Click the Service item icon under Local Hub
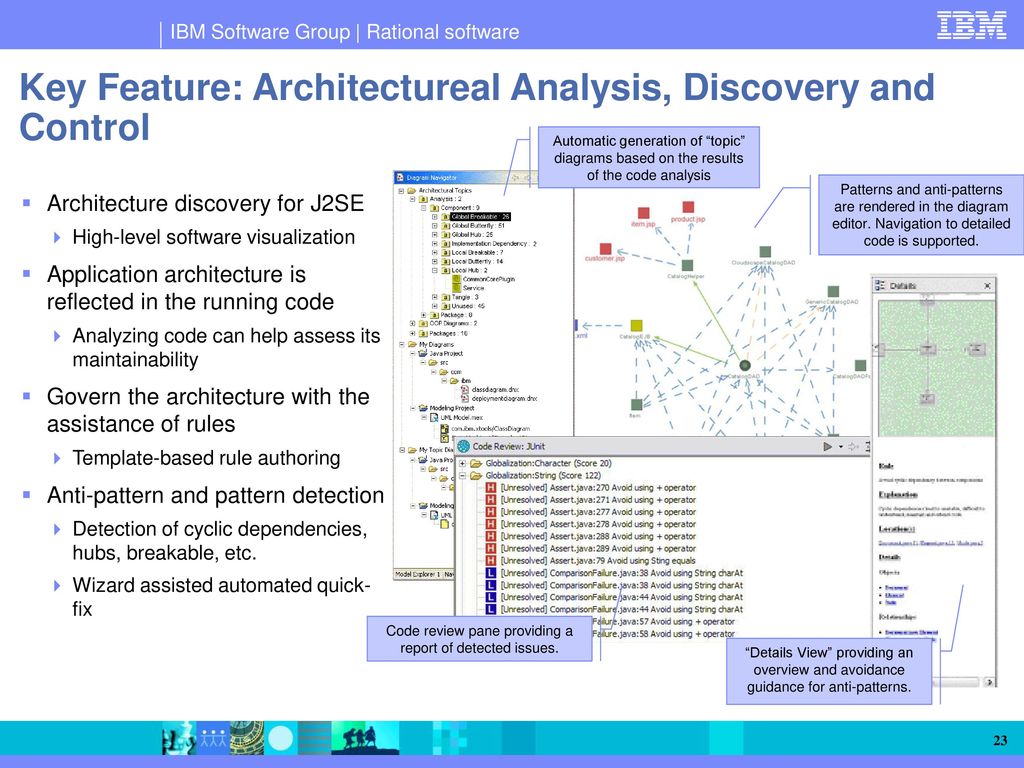Image resolution: width=1024 pixels, height=768 pixels. click(x=457, y=287)
